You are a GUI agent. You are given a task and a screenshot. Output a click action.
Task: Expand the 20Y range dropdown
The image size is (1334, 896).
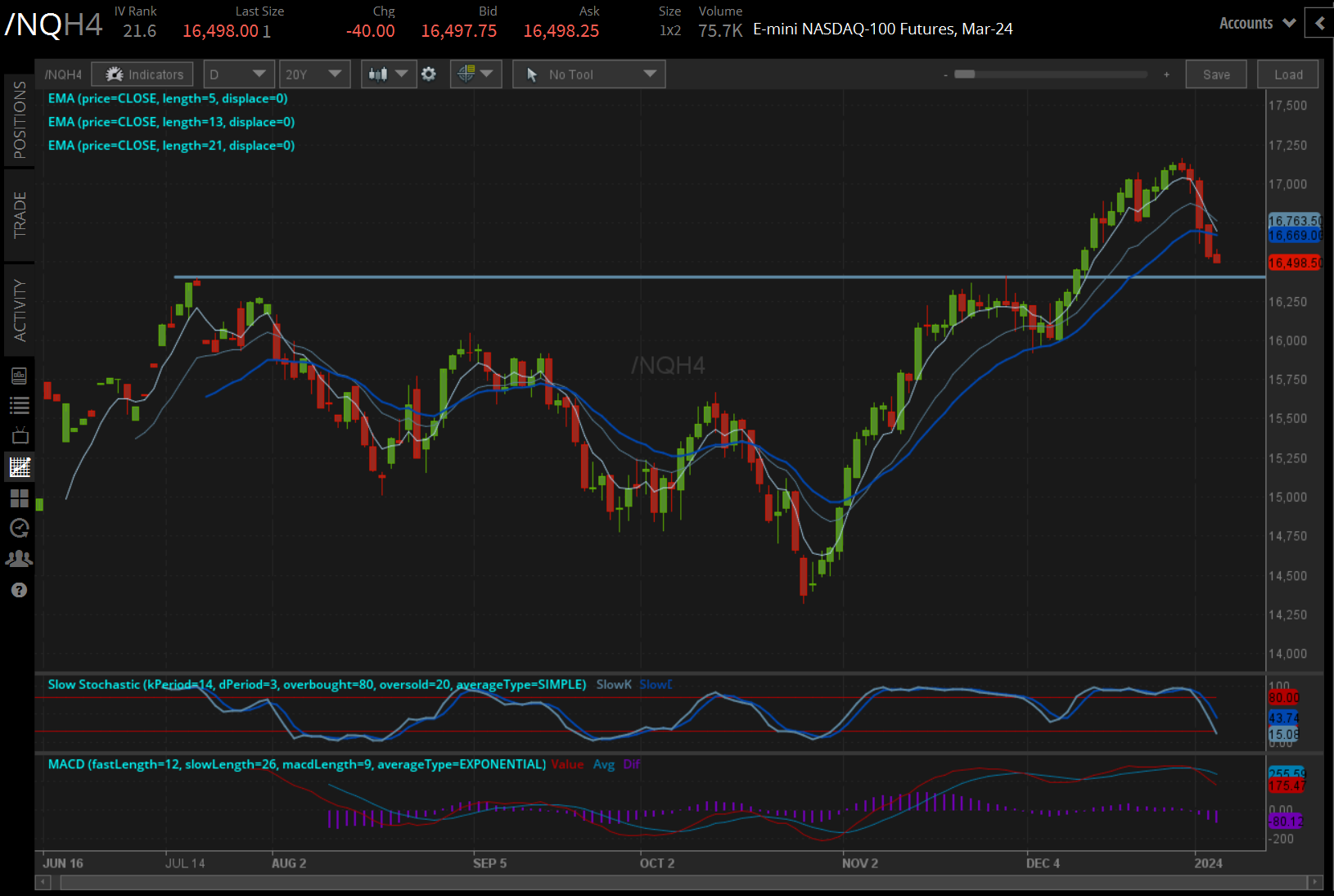point(314,74)
